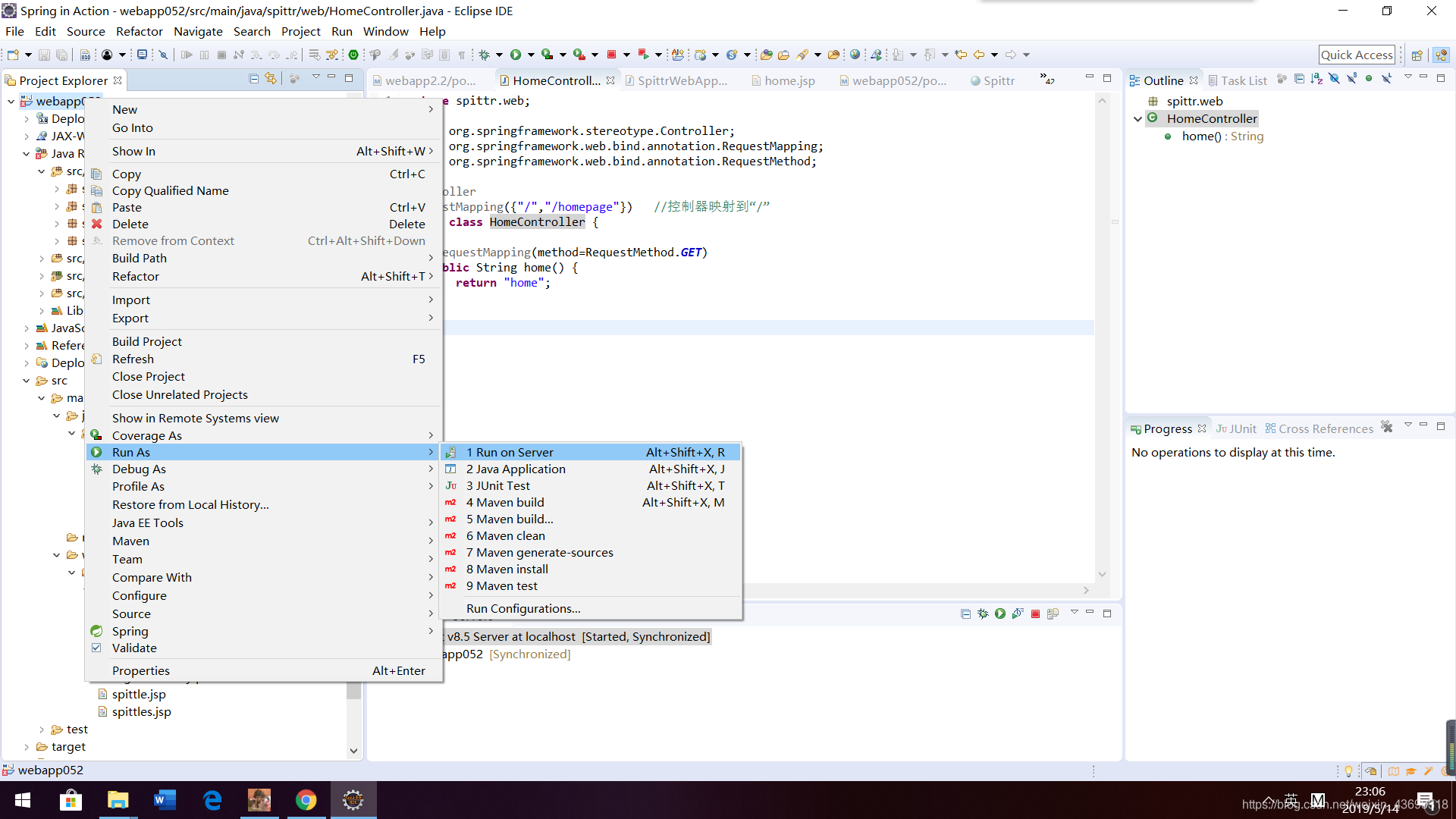Click Hide Static Fields and Methods icon in Outline
The width and height of the screenshot is (1456, 819).
1351,79
